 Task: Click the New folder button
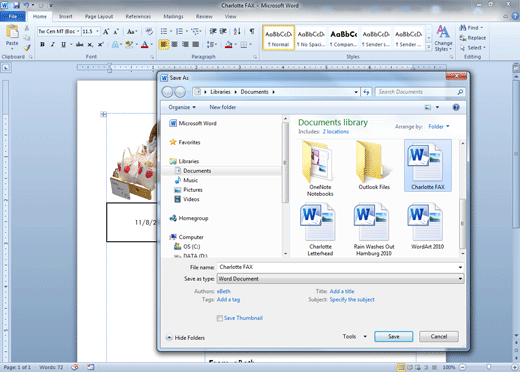223,107
